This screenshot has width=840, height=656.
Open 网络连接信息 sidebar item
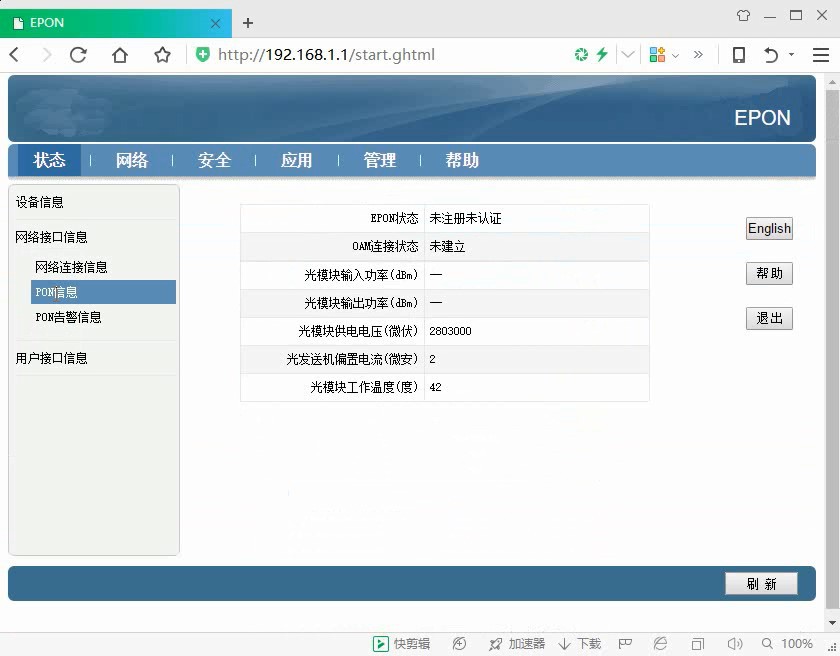(x=71, y=267)
